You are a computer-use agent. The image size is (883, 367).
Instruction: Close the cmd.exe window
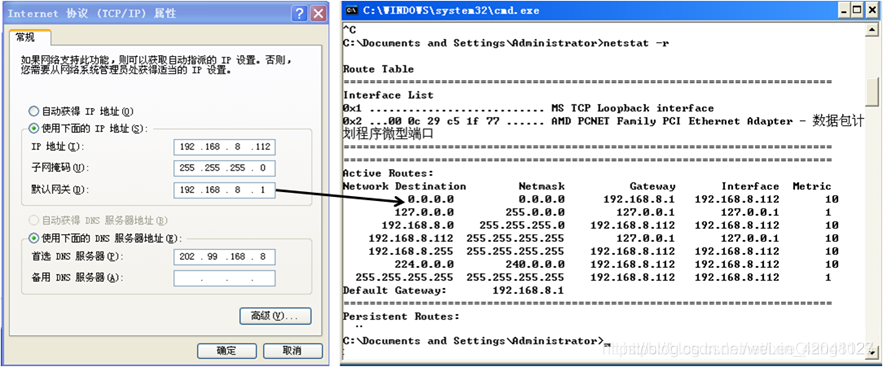point(872,10)
